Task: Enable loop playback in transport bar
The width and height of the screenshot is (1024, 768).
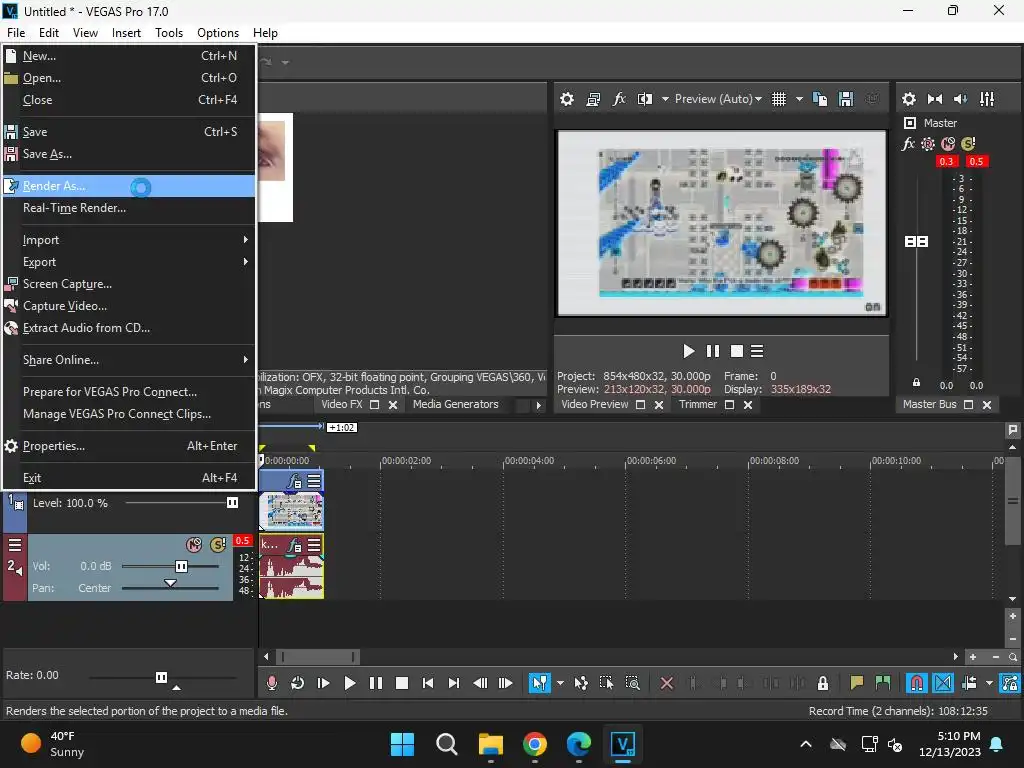Action: [297, 683]
